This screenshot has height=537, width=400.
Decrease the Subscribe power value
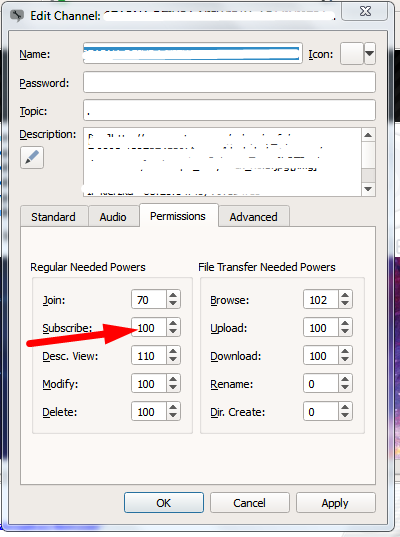click(173, 332)
